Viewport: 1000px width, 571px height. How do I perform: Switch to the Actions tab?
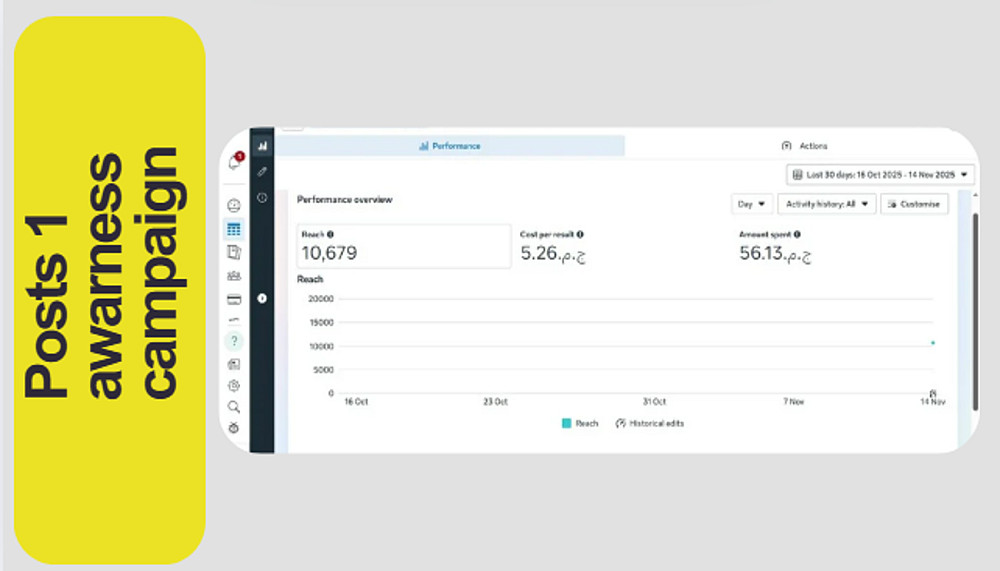coord(804,146)
